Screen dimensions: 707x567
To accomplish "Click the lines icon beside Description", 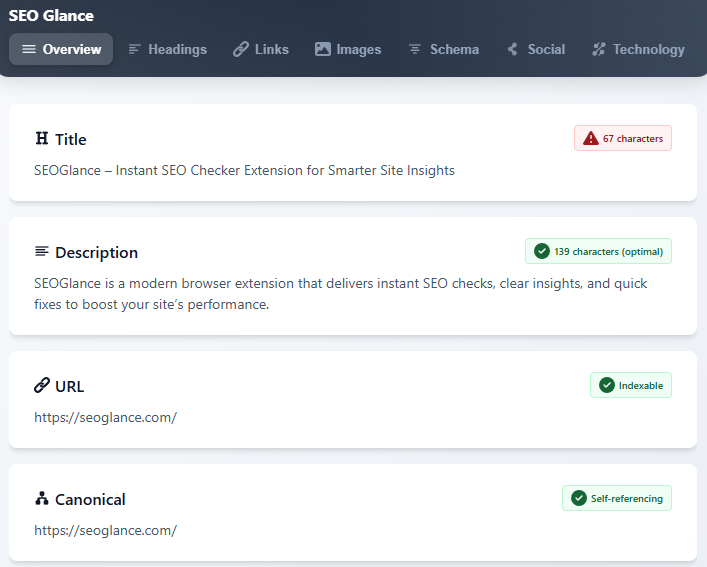I will [x=42, y=251].
